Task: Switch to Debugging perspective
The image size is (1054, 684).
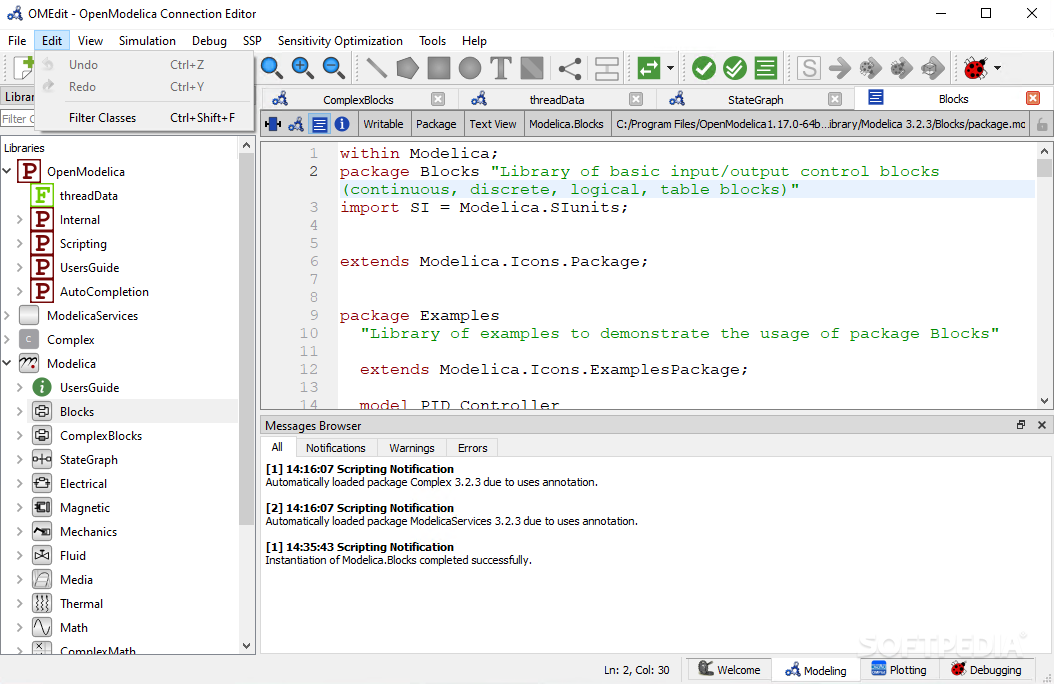Action: [986, 669]
